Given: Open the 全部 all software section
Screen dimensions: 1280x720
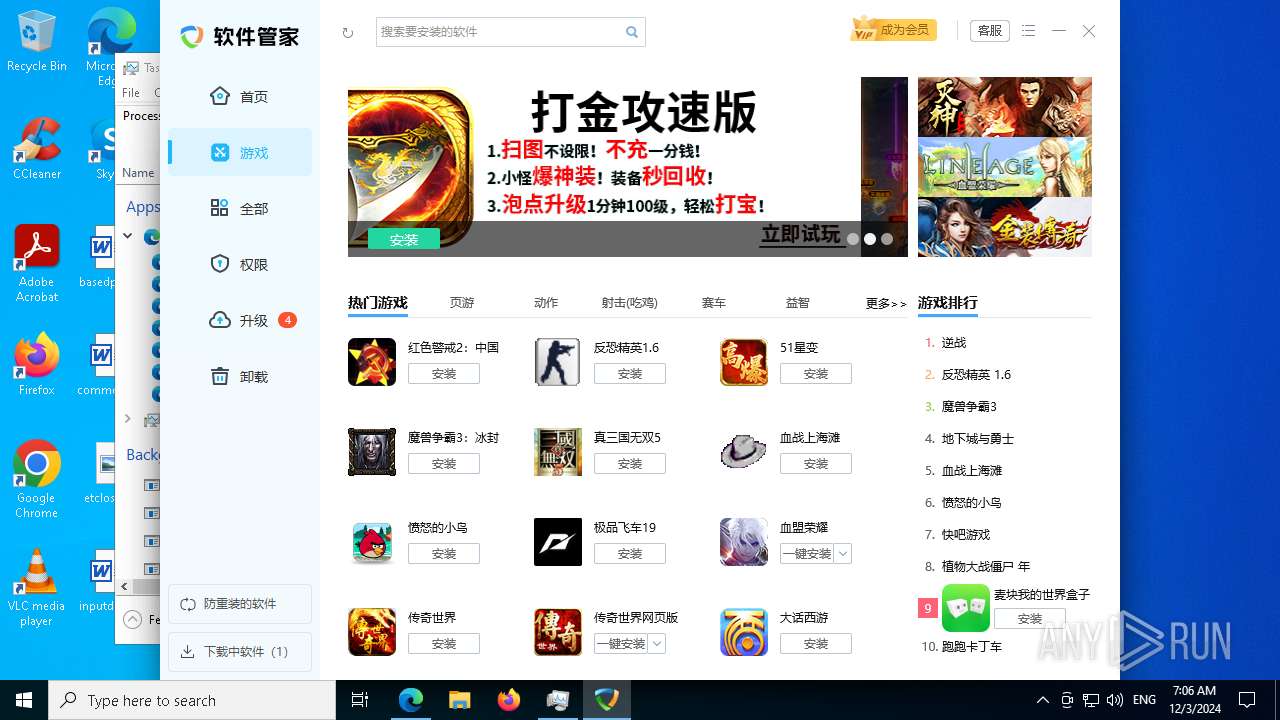Looking at the screenshot, I should pyautogui.click(x=240, y=208).
